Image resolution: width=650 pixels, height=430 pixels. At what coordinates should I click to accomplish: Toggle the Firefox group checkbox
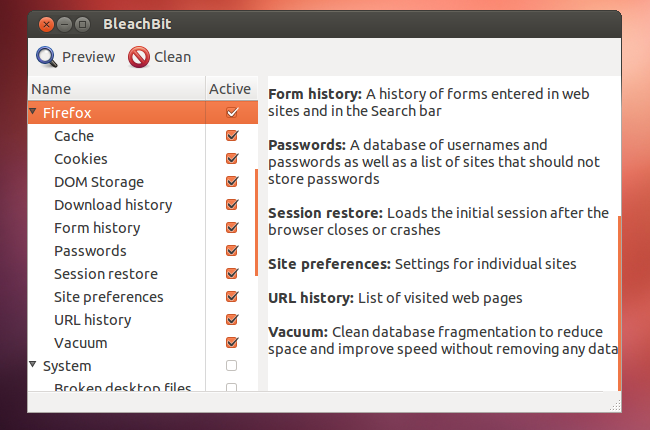tap(232, 112)
